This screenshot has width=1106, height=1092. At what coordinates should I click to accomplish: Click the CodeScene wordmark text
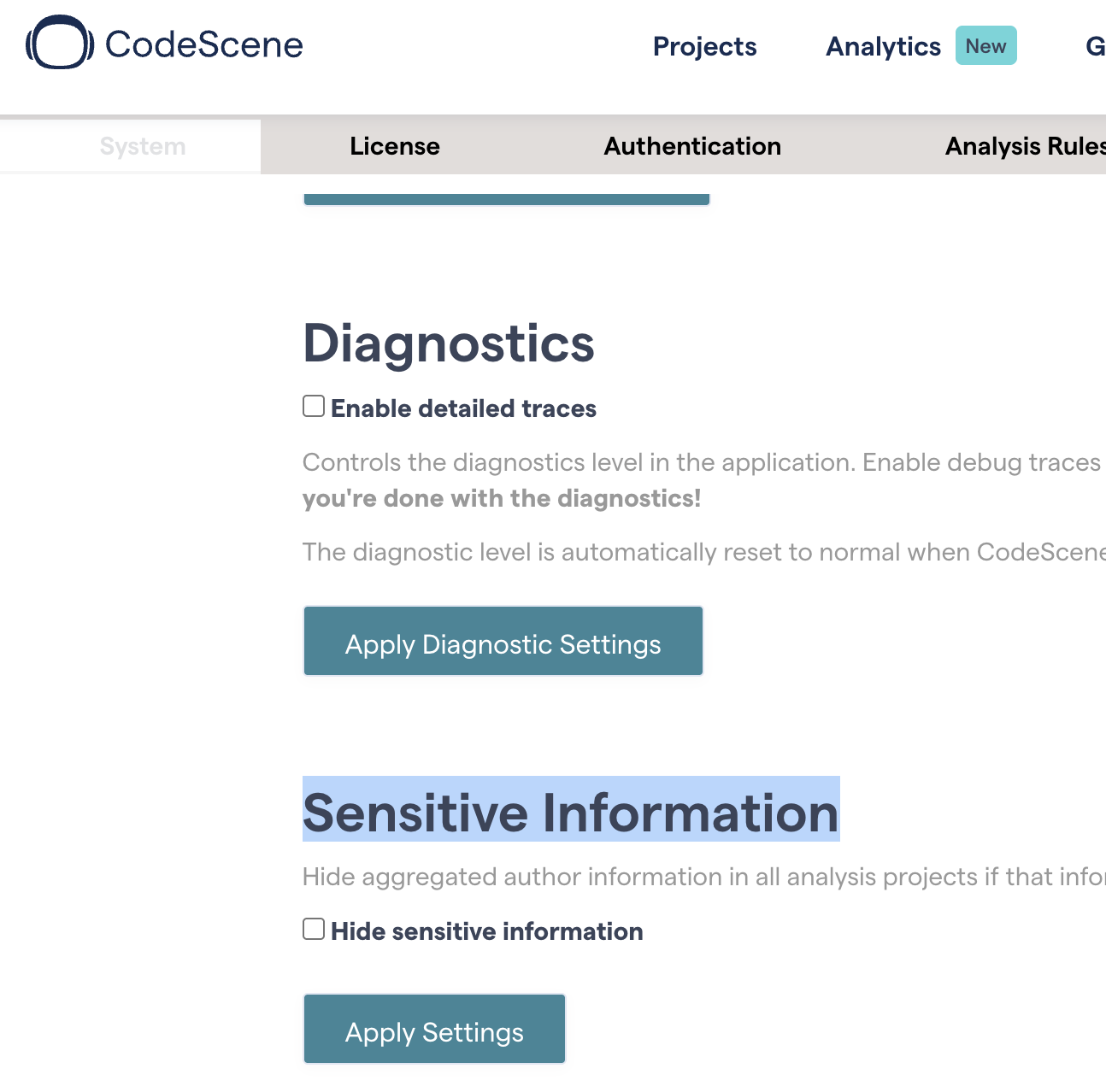pyautogui.click(x=204, y=44)
